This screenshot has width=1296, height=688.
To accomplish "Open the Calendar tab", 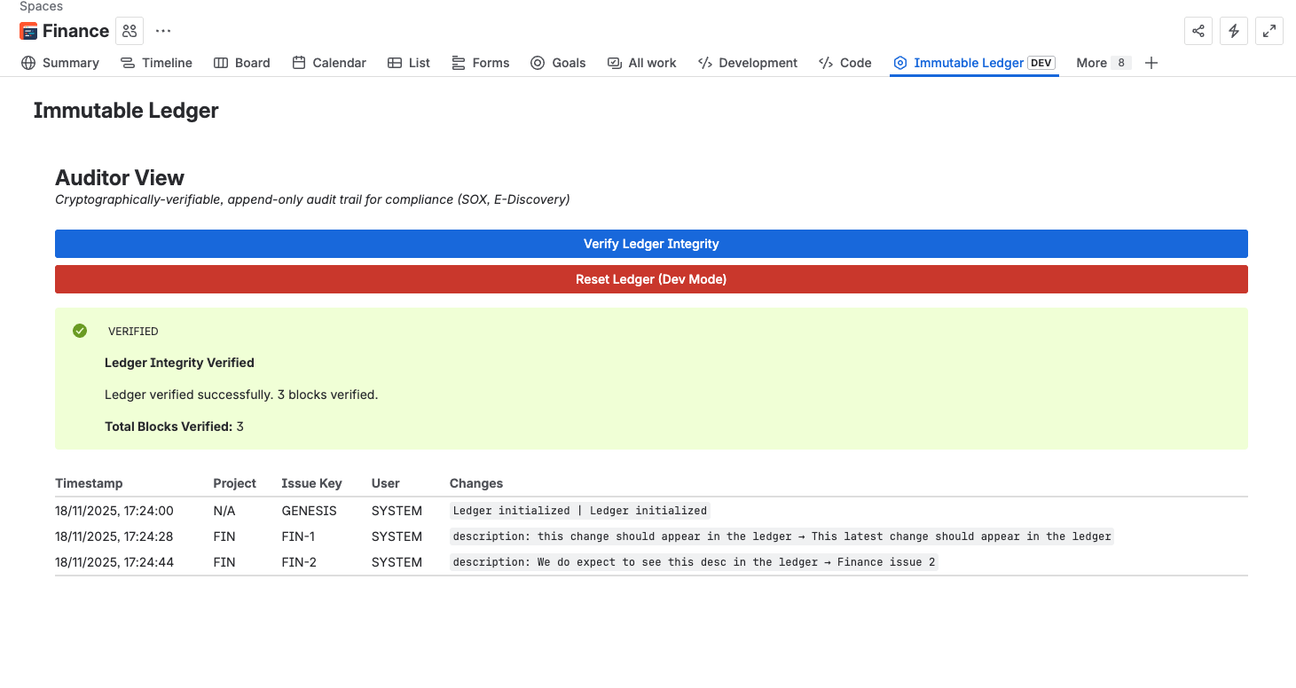I will (329, 62).
